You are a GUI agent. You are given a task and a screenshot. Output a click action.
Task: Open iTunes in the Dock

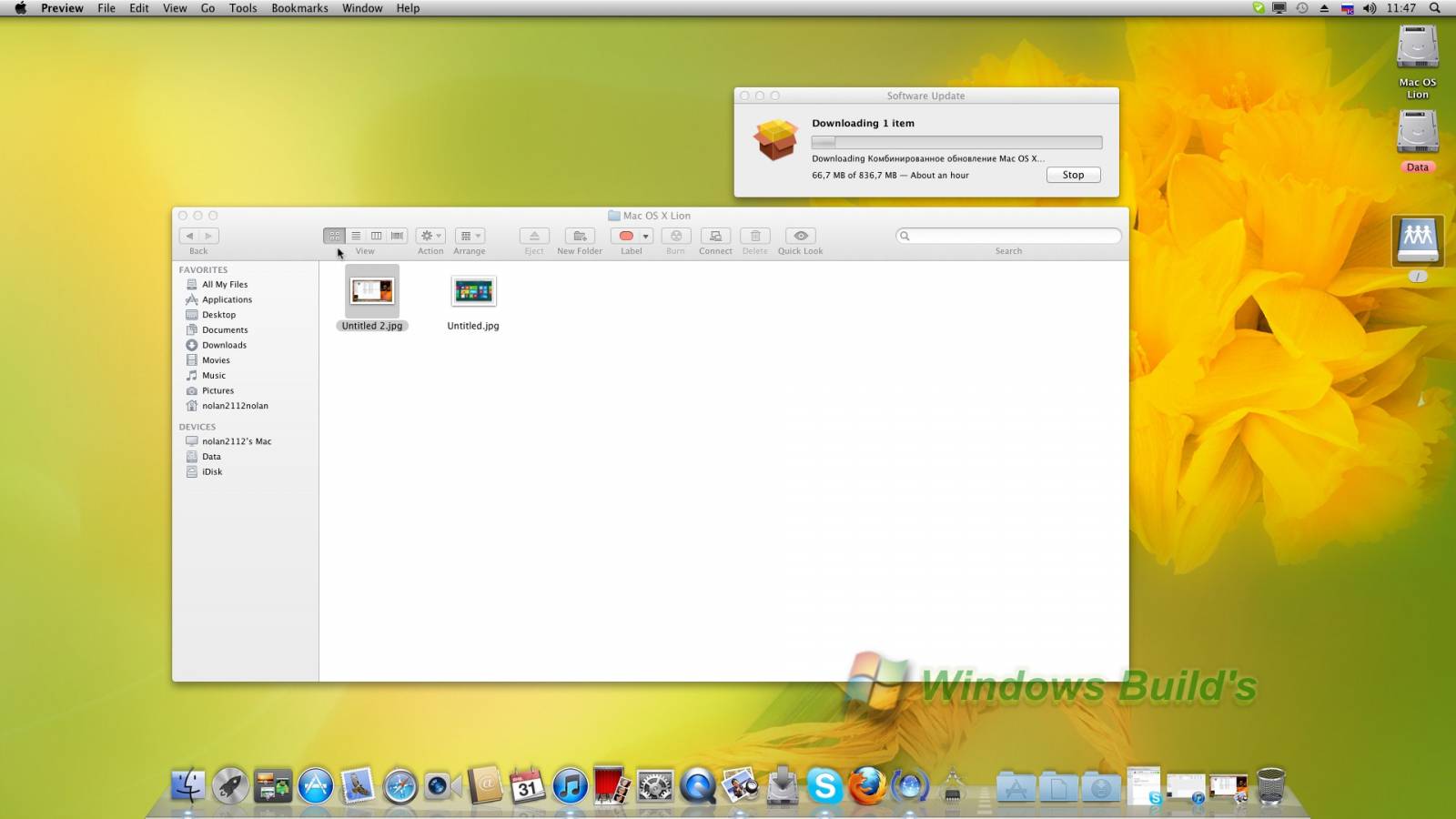(571, 786)
